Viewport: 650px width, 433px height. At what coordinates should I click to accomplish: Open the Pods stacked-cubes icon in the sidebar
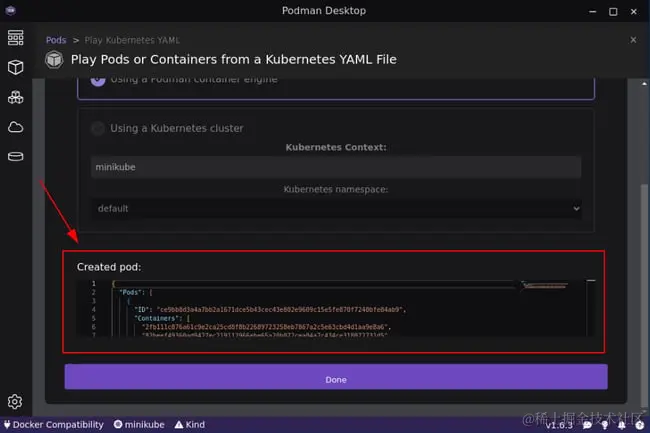click(x=15, y=97)
